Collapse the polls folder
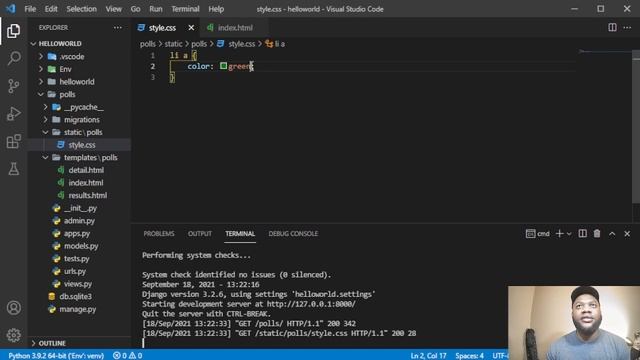 pos(41,94)
